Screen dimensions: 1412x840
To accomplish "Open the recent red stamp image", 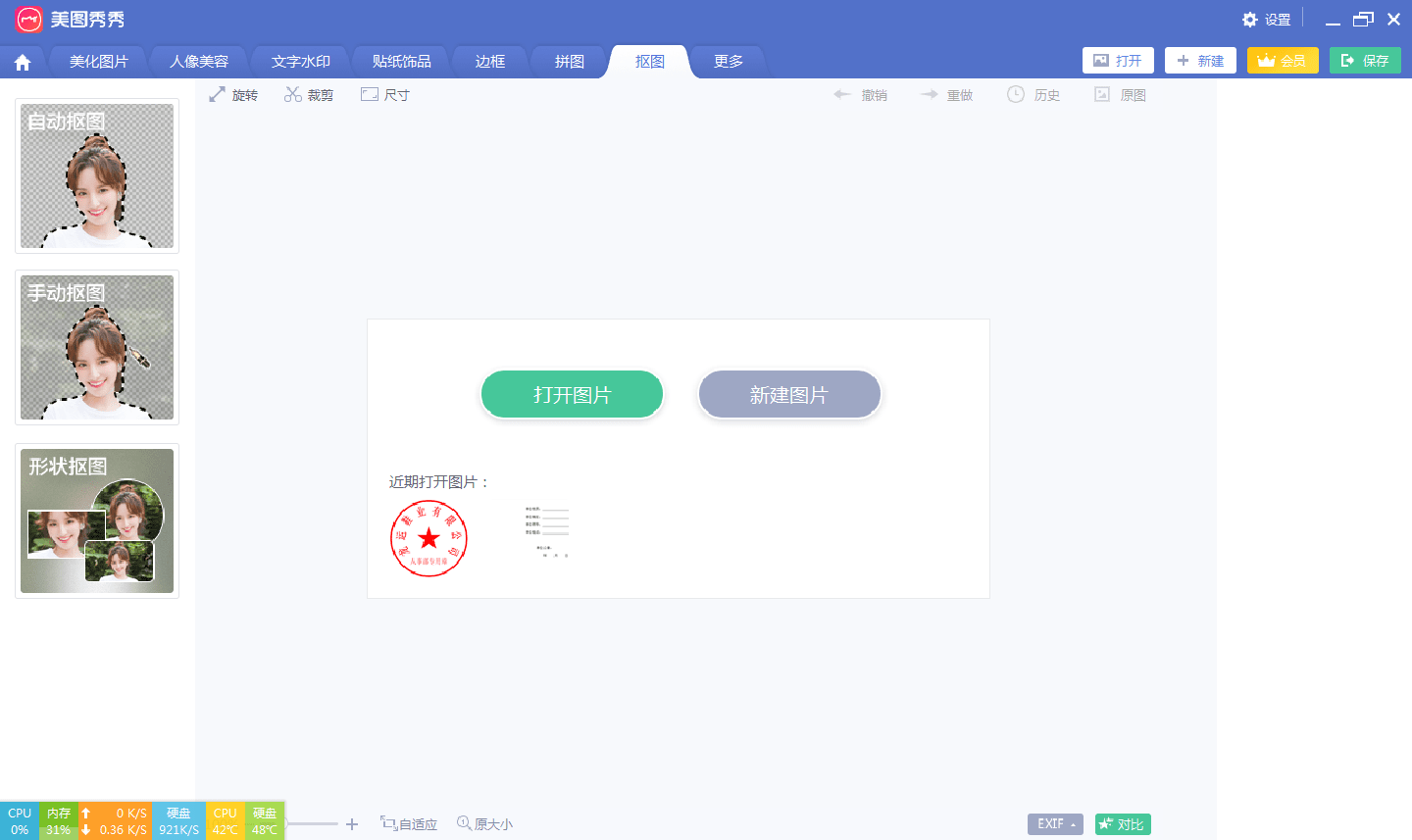I will (429, 538).
